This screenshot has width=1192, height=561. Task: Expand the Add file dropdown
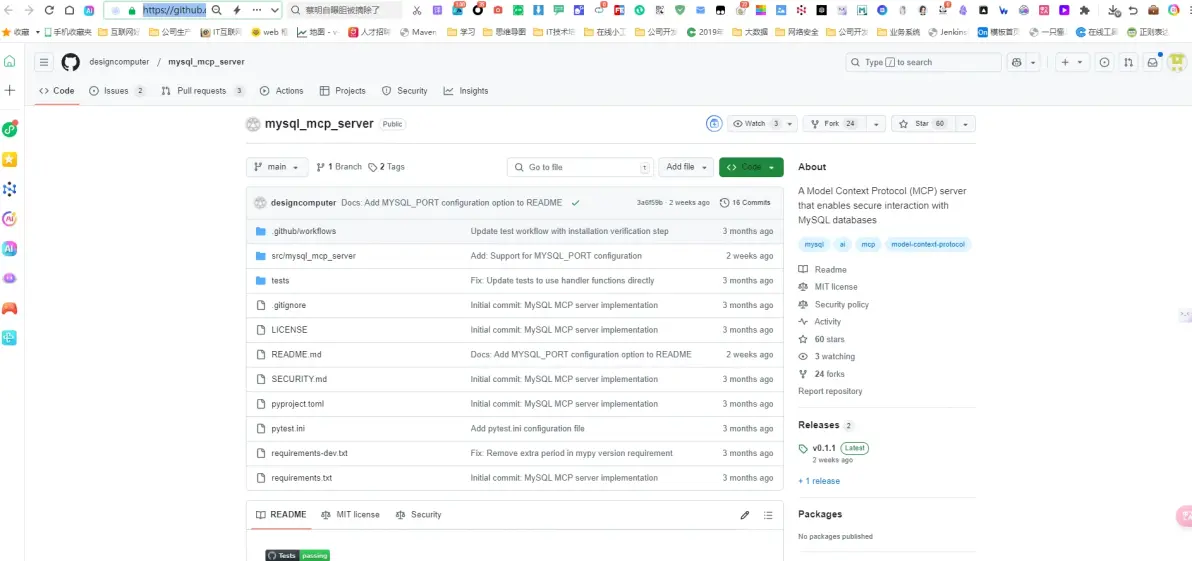(x=687, y=167)
